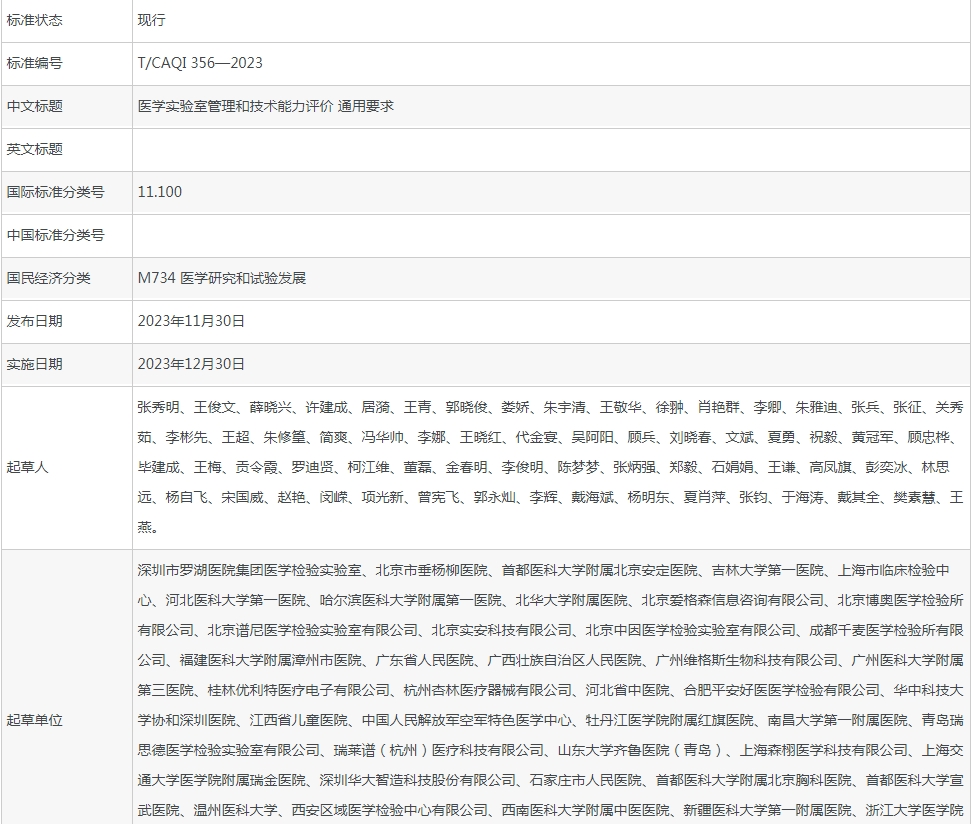The width and height of the screenshot is (972, 824).
Task: Click '南昌大学第一附属医院' text
Action: [837, 720]
